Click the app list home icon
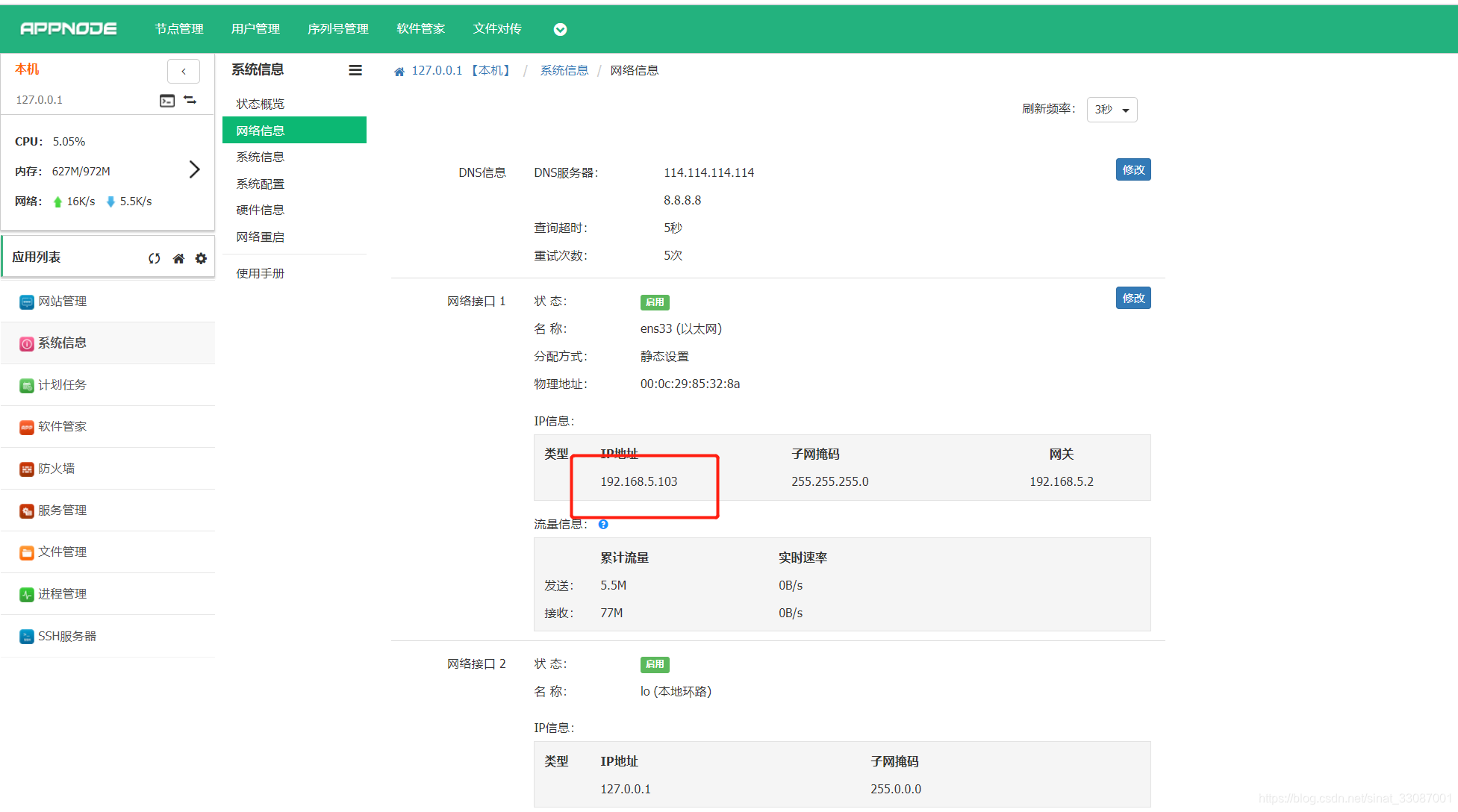 click(178, 258)
